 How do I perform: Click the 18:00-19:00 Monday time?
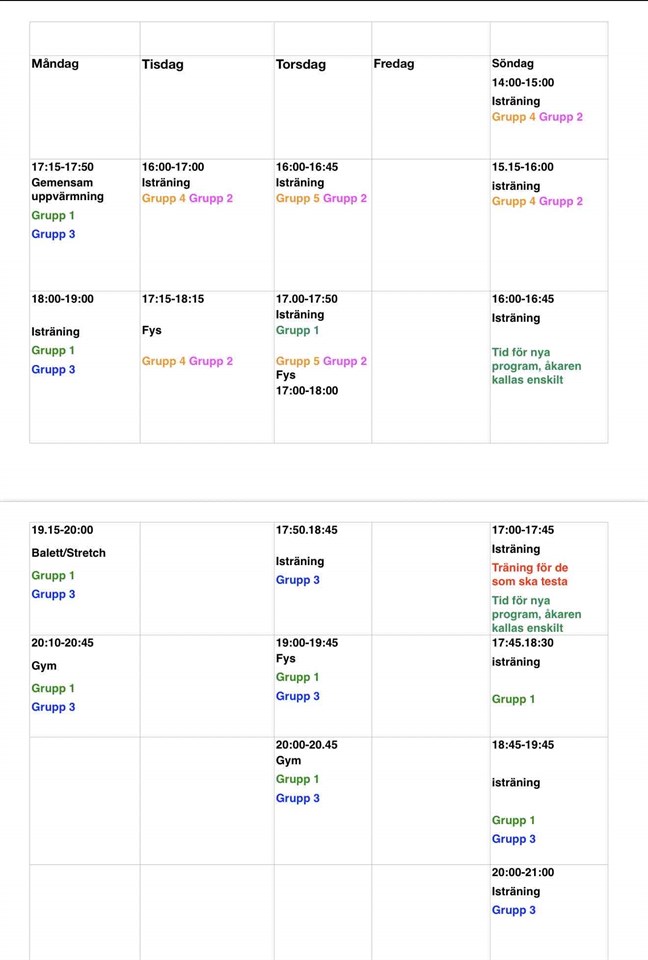point(62,299)
